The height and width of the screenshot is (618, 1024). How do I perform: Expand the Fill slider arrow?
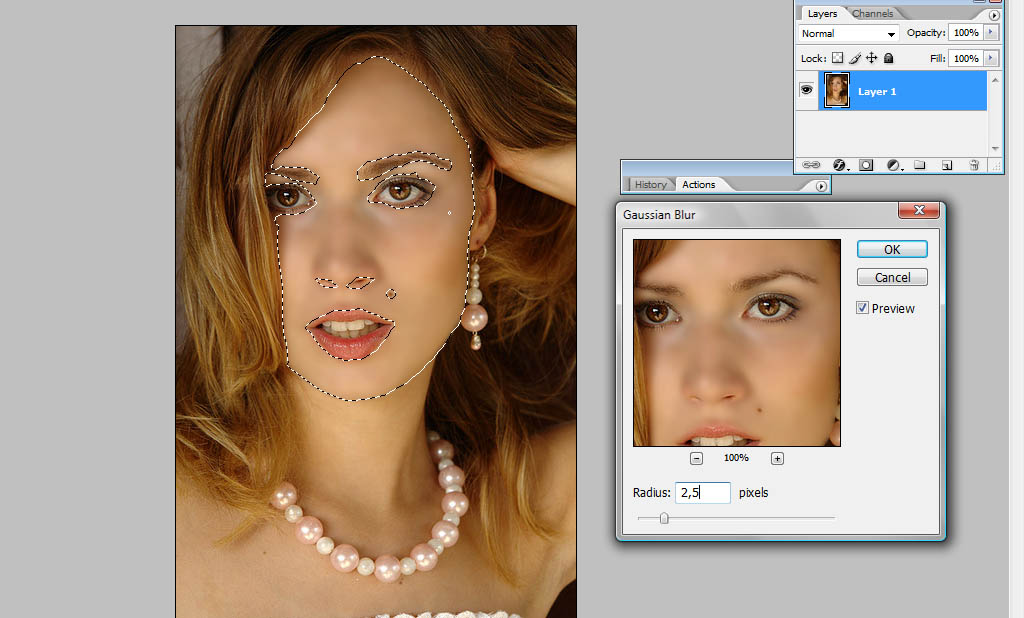tap(991, 59)
